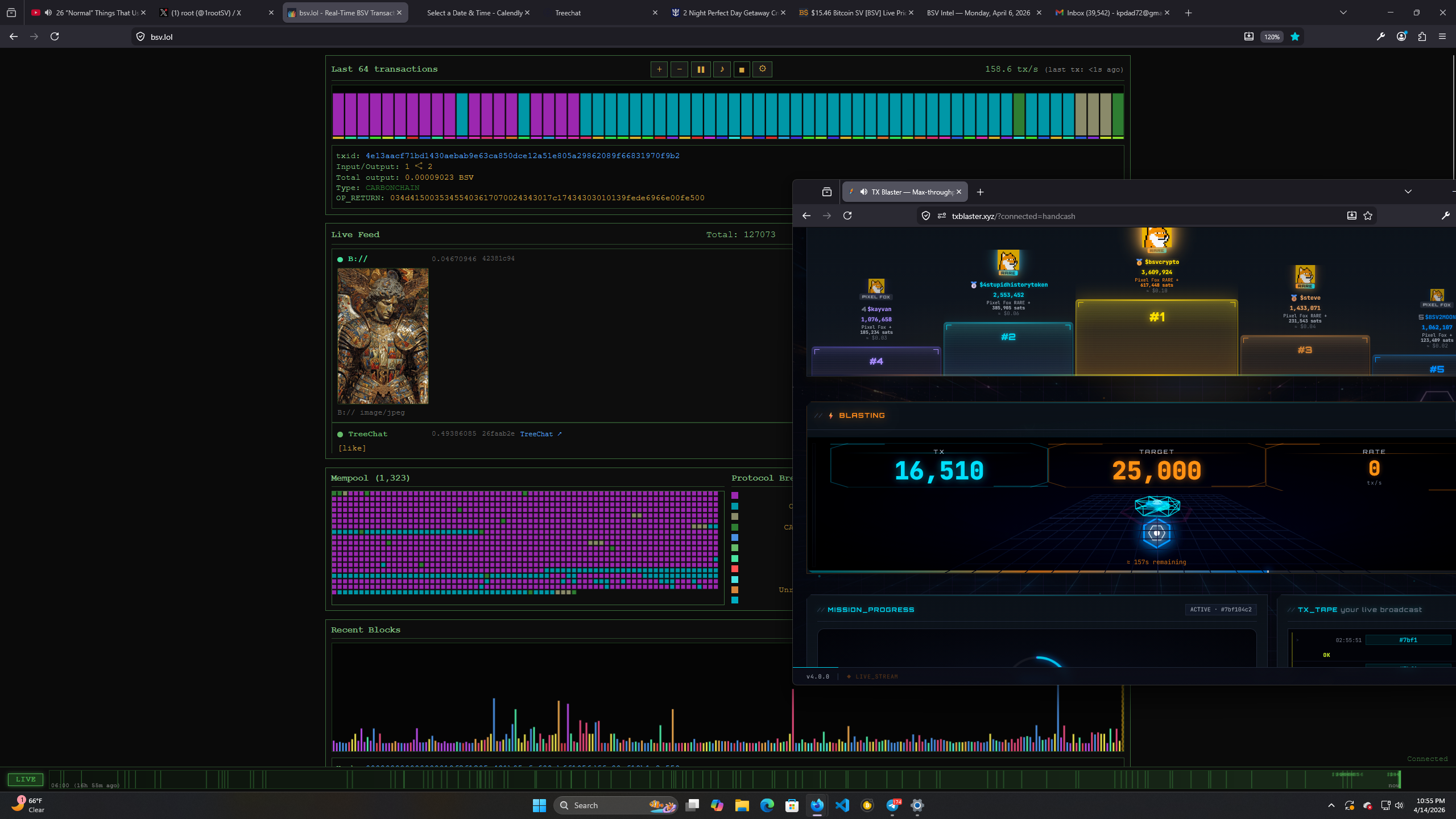Reload the txblaster.xyz page

[847, 216]
